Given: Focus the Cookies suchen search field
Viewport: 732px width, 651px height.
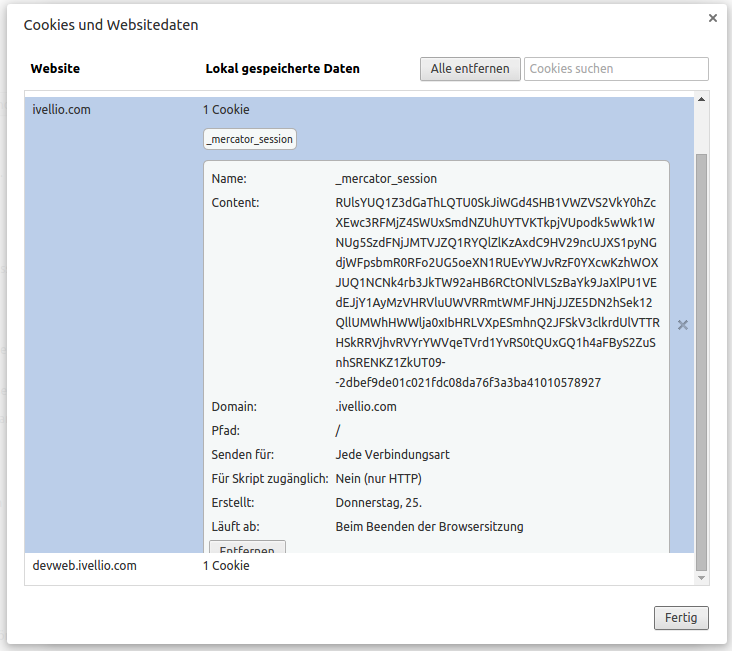Looking at the screenshot, I should point(616,69).
